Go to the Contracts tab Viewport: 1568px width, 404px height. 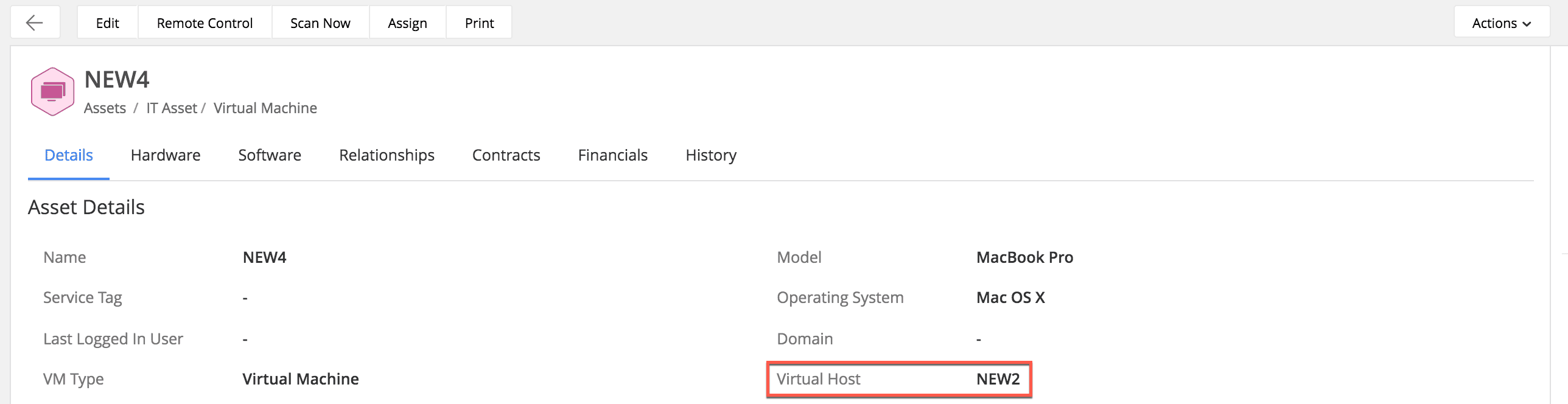506,155
